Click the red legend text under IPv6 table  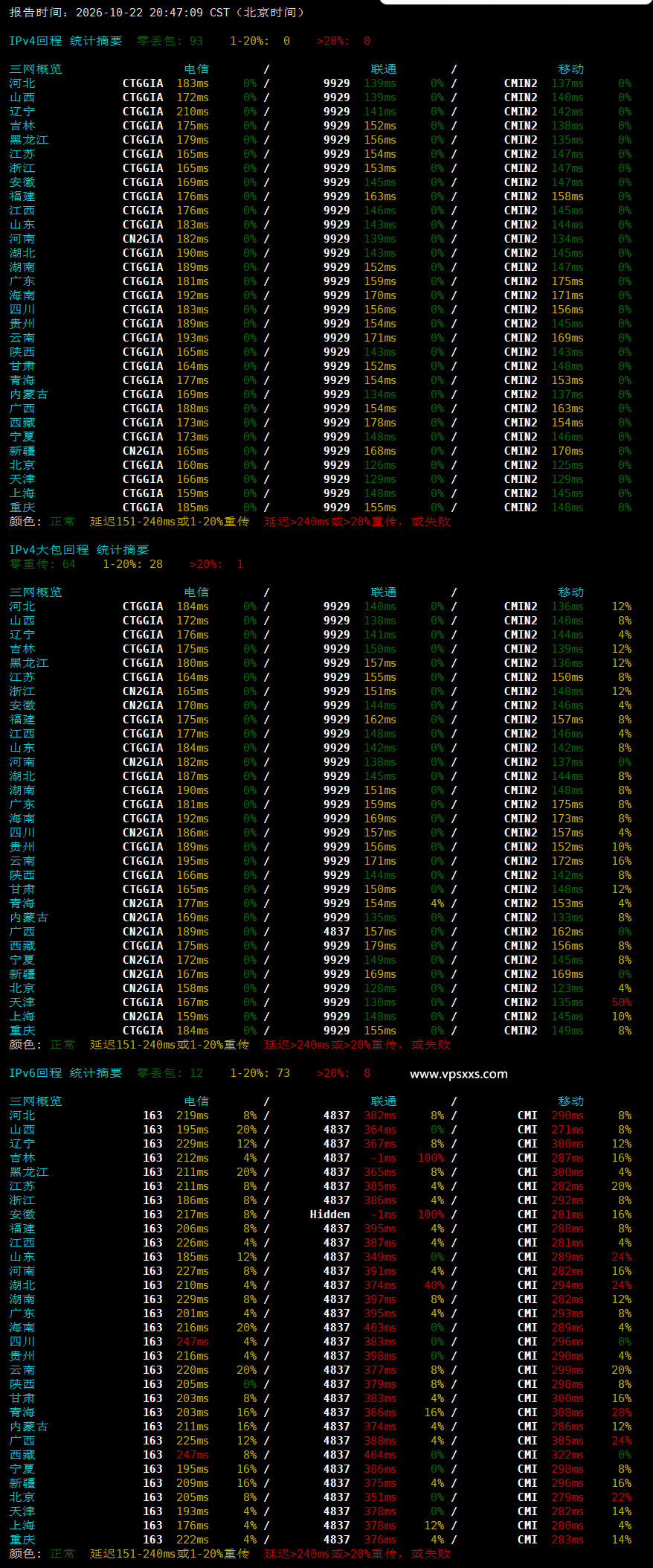(x=358, y=1554)
